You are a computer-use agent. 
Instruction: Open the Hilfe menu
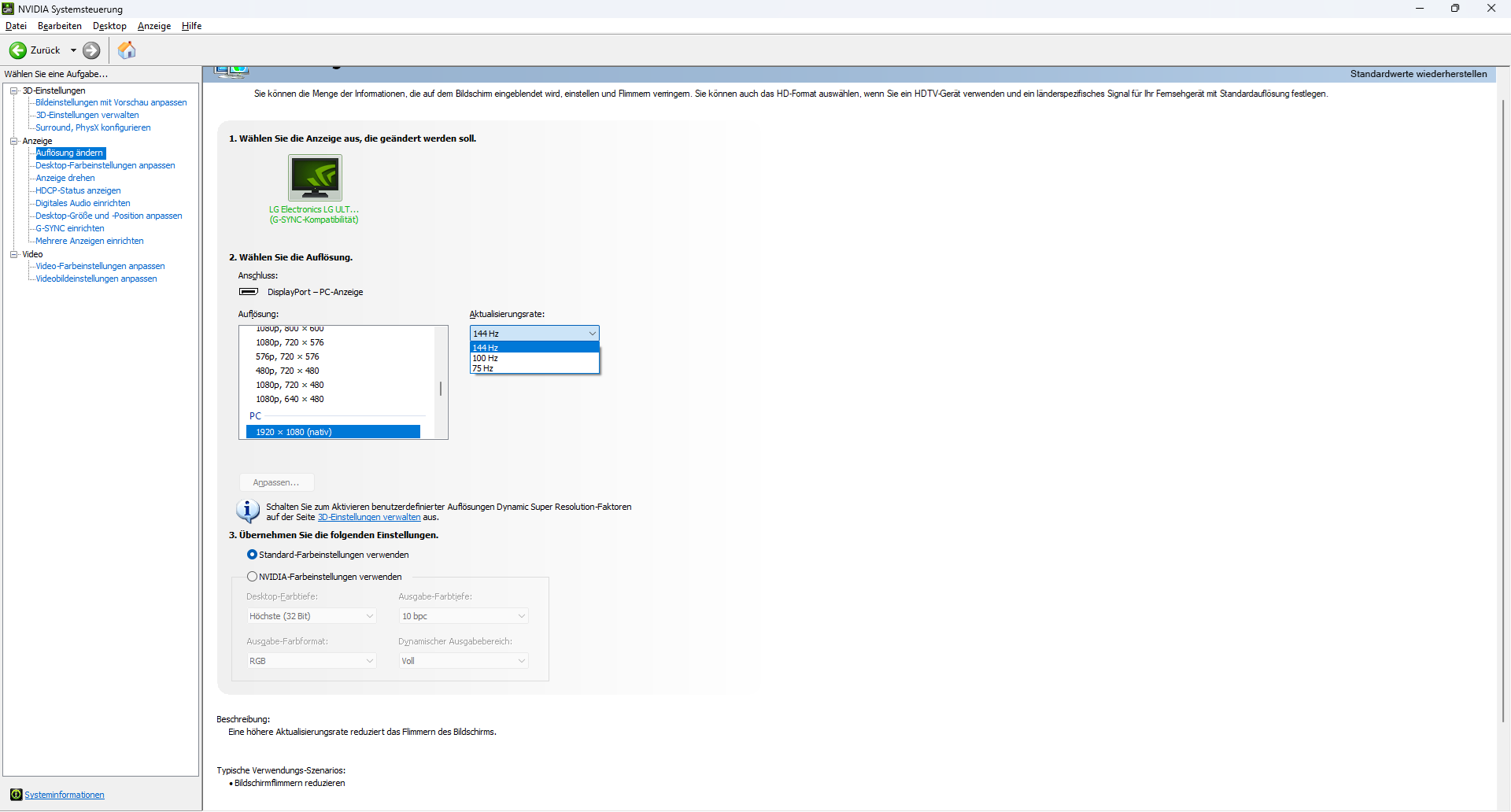[192, 26]
